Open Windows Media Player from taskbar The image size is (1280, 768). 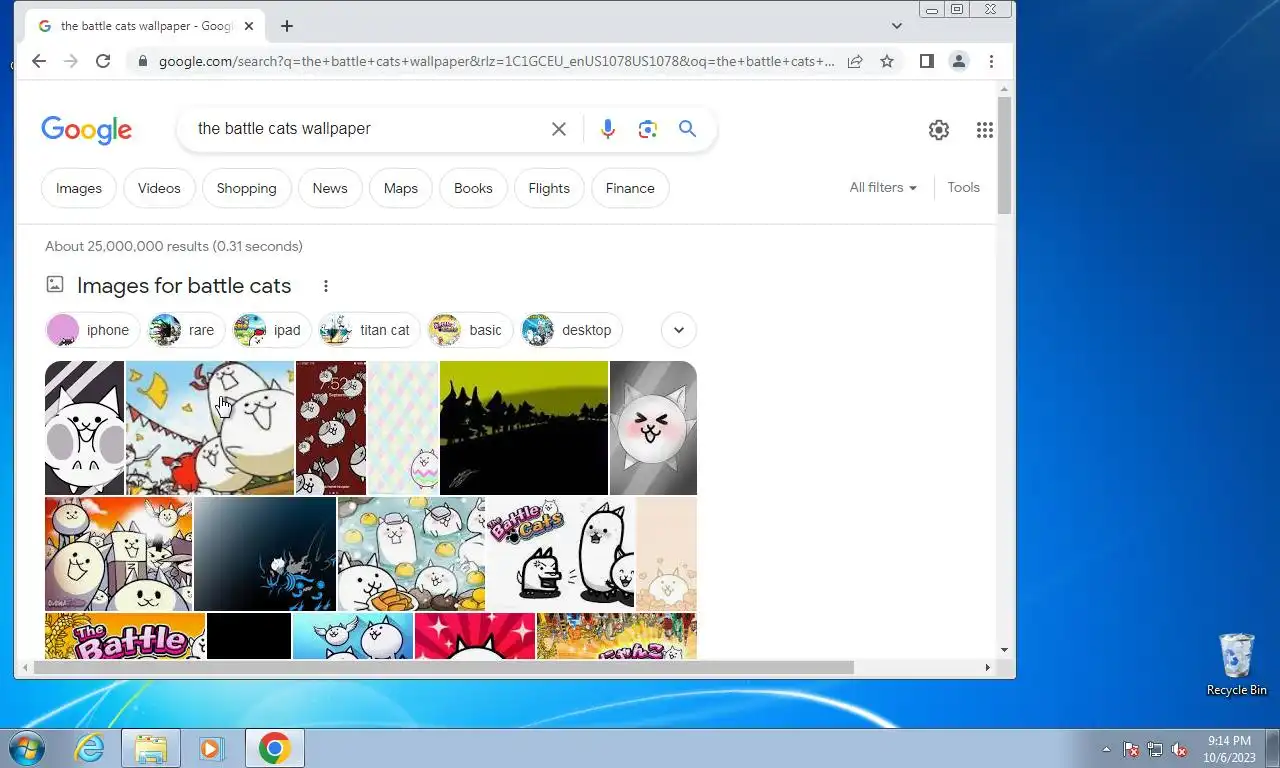pyautogui.click(x=212, y=748)
